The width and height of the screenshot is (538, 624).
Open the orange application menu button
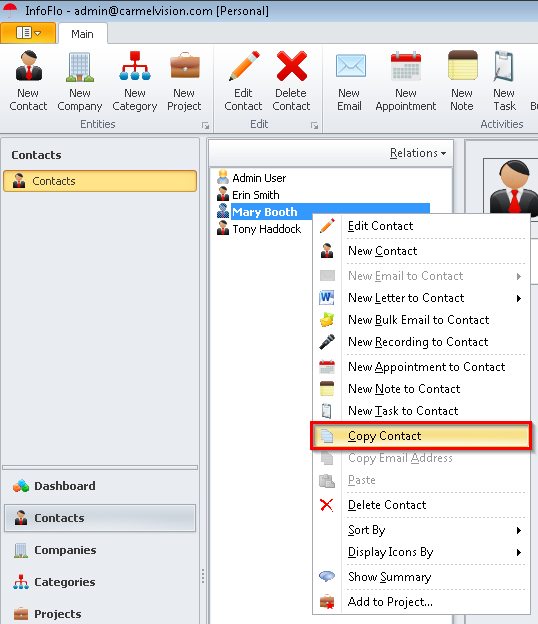(28, 33)
